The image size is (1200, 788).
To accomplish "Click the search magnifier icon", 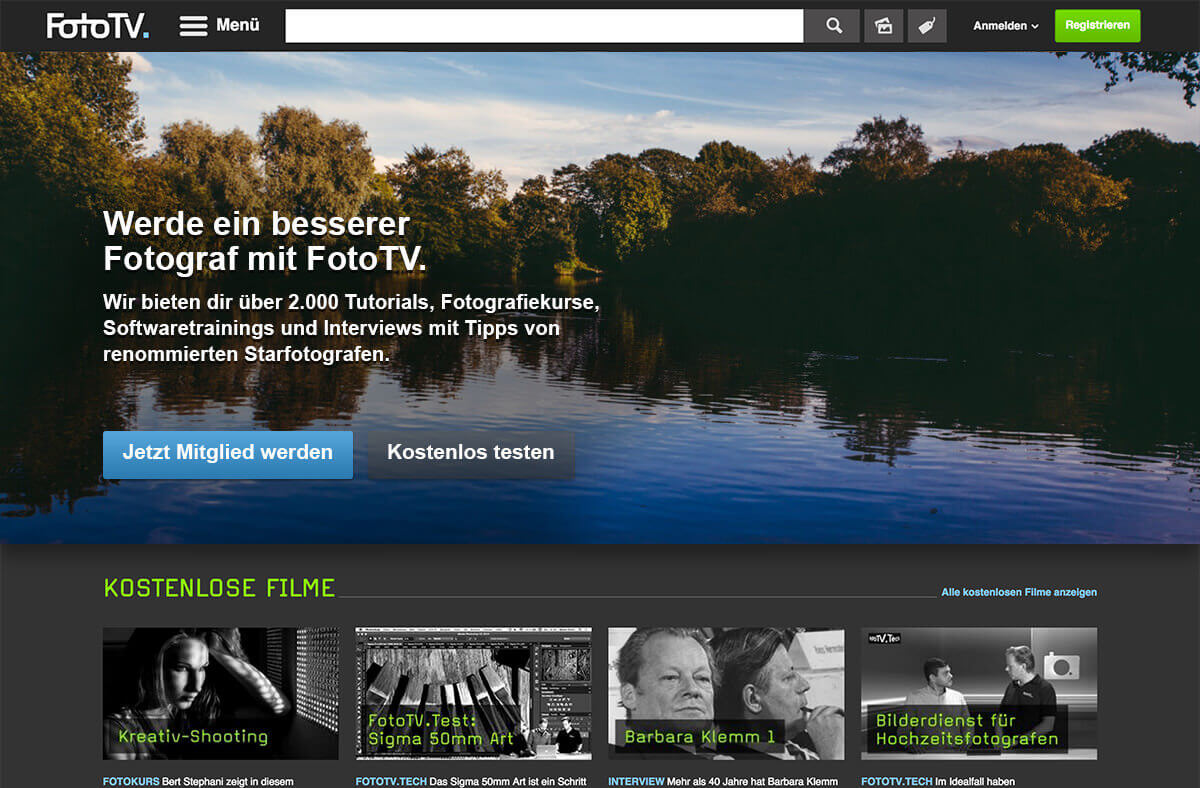I will pos(832,25).
